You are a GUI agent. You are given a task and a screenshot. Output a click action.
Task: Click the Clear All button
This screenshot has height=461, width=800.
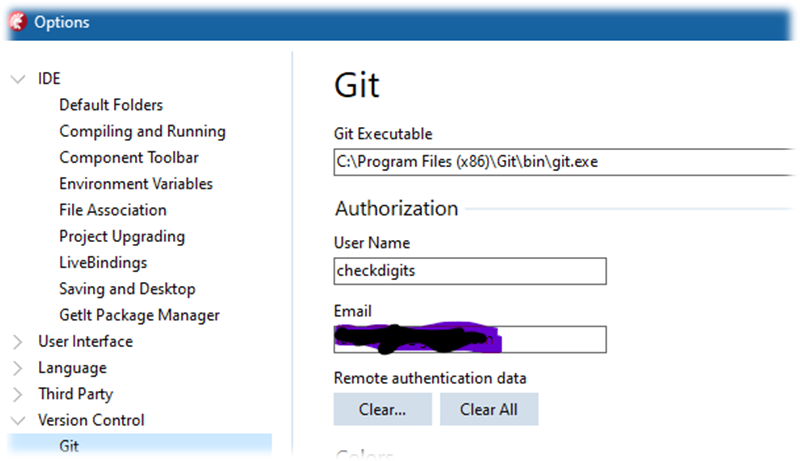489,409
